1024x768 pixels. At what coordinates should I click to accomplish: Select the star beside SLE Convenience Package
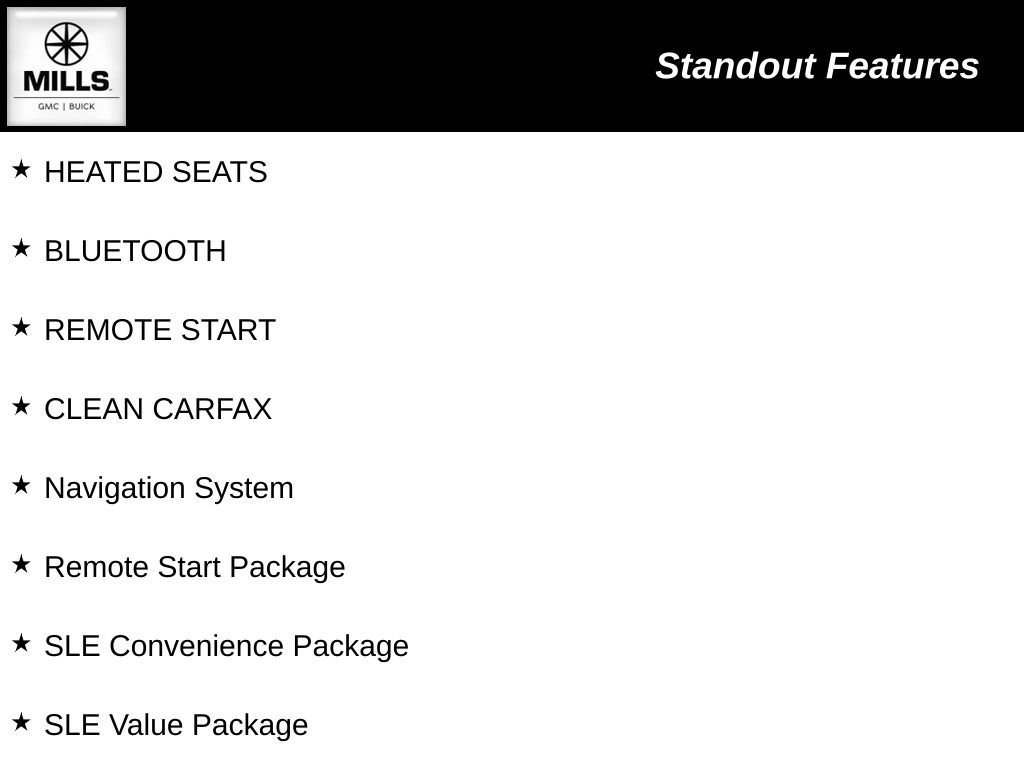21,643
